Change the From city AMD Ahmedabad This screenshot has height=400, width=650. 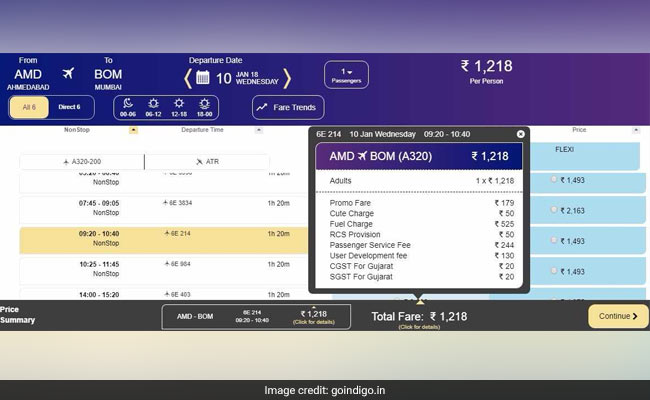coord(28,74)
